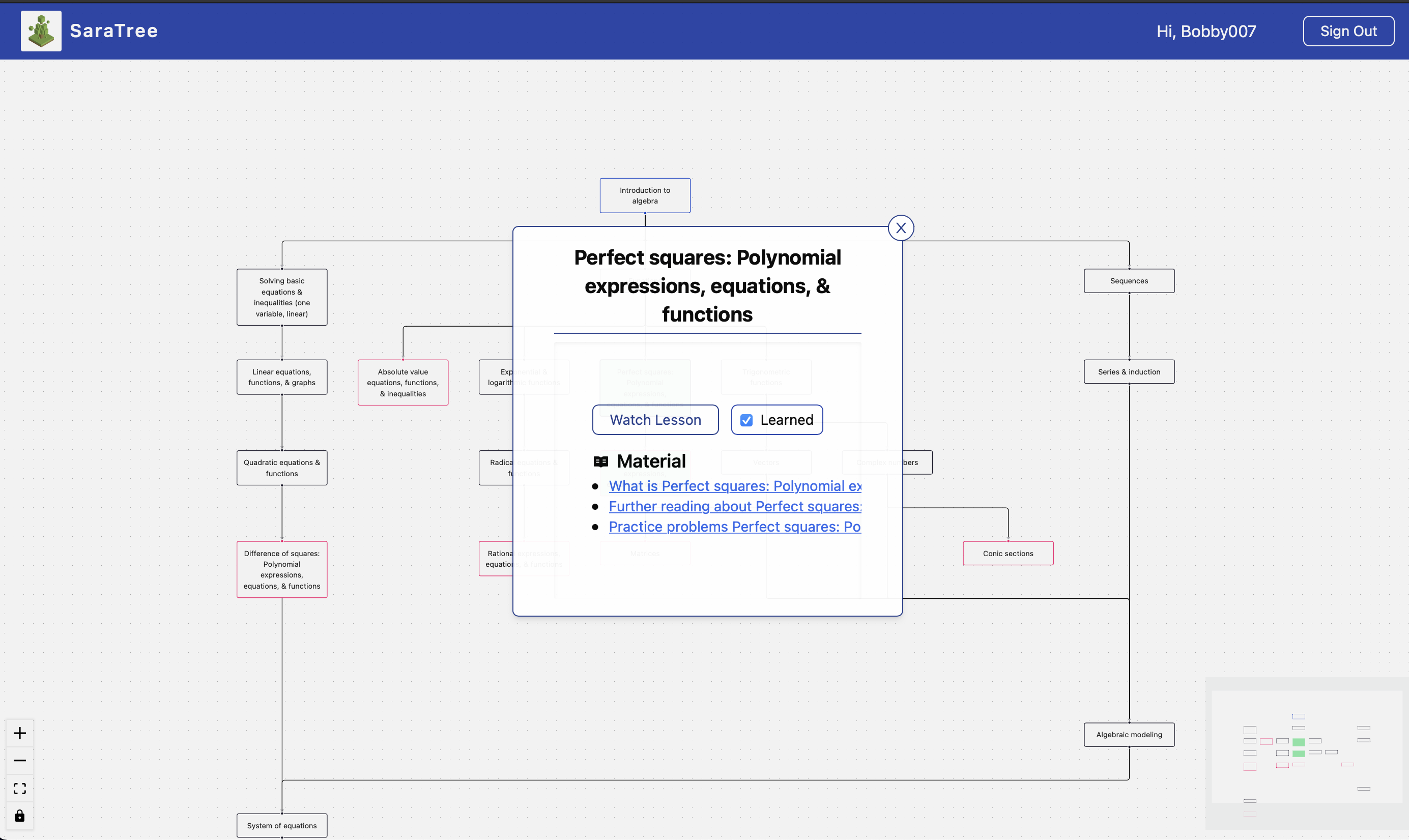Open the 'Further reading about Perfect squares' link
This screenshot has height=840, width=1409.
(x=734, y=506)
